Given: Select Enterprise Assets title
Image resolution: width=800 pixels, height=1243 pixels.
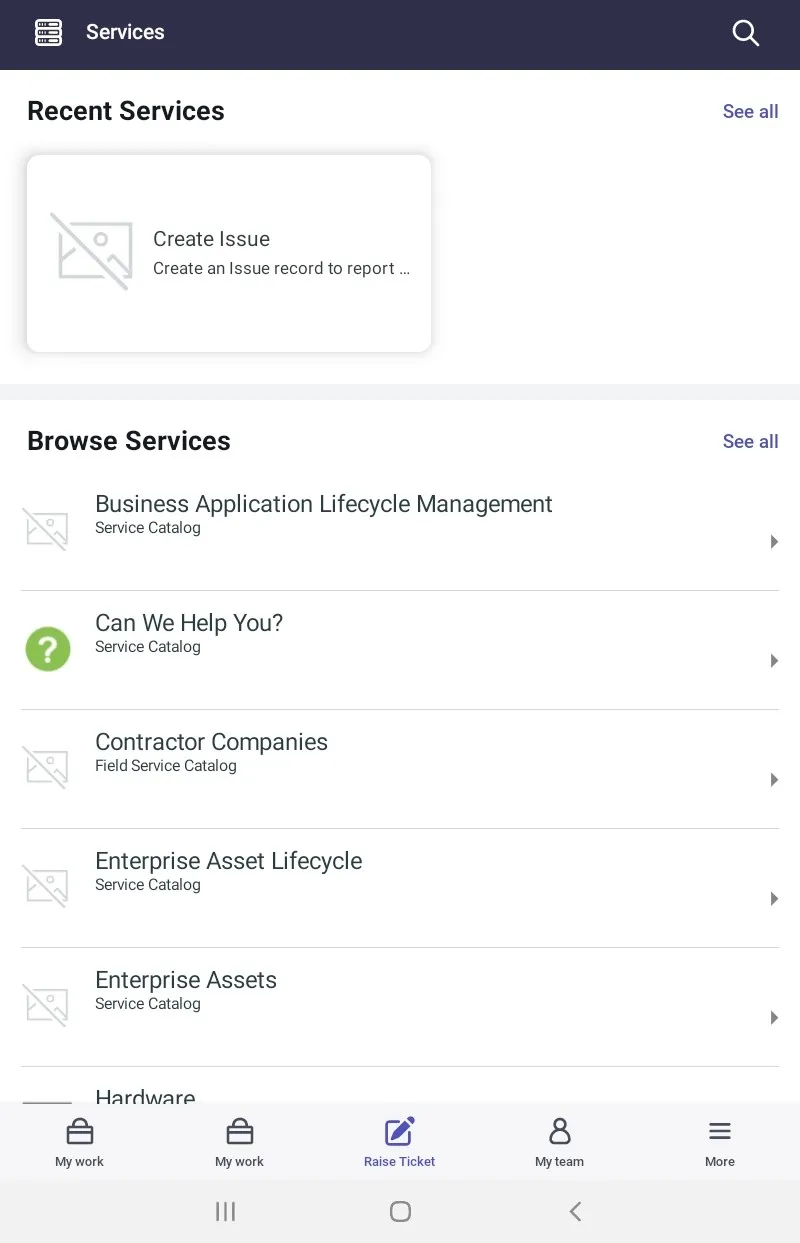Looking at the screenshot, I should pyautogui.click(x=186, y=980).
